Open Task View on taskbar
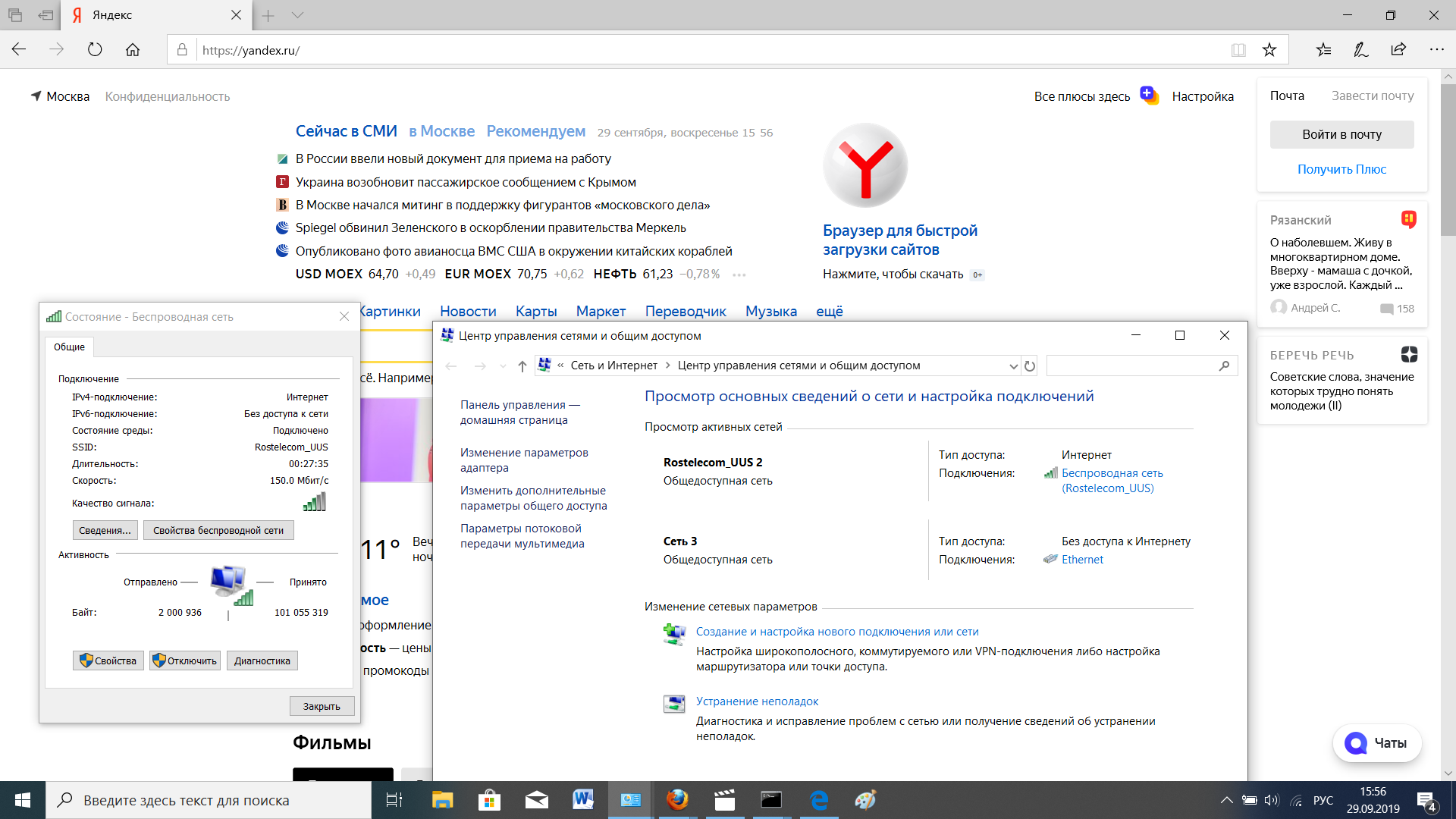1456x819 pixels. [x=394, y=800]
